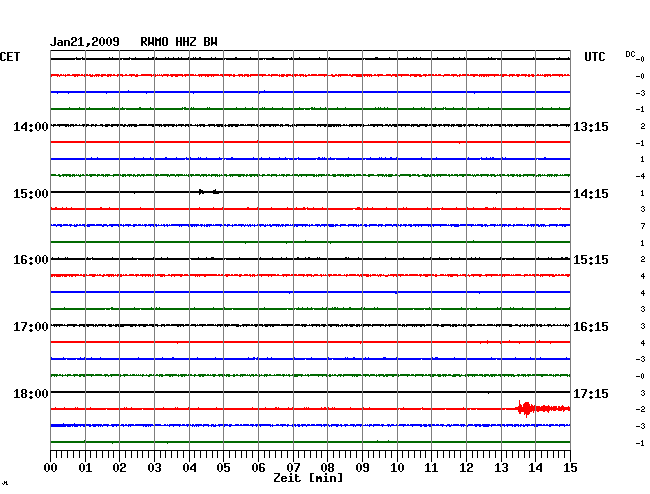Click the UTC column header
The height and width of the screenshot is (494, 650).
(594, 57)
